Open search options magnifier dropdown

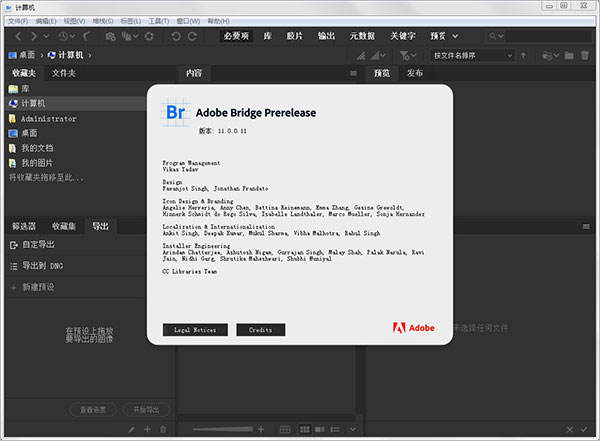click(496, 36)
